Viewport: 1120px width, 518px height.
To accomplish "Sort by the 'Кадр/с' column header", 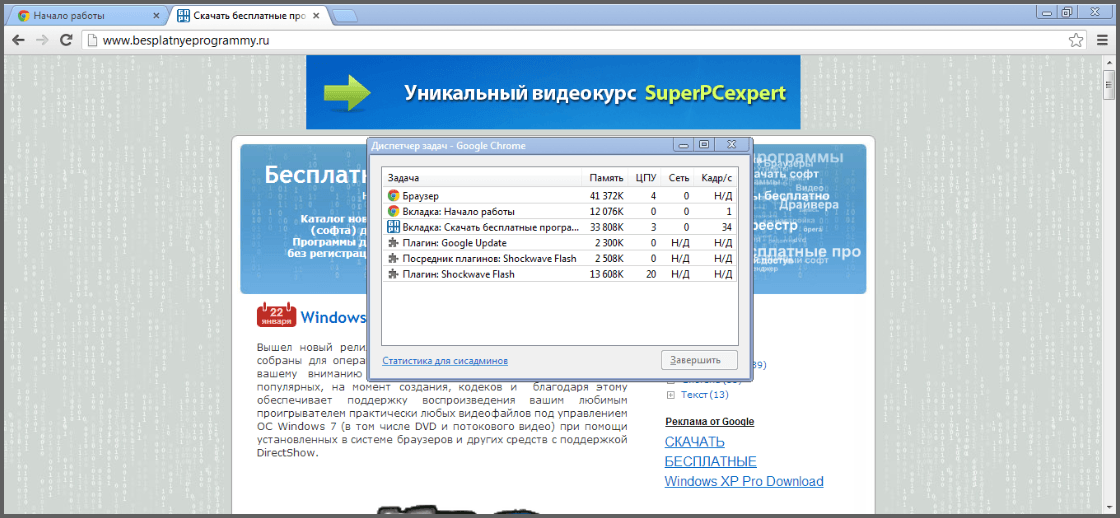I will 715,177.
